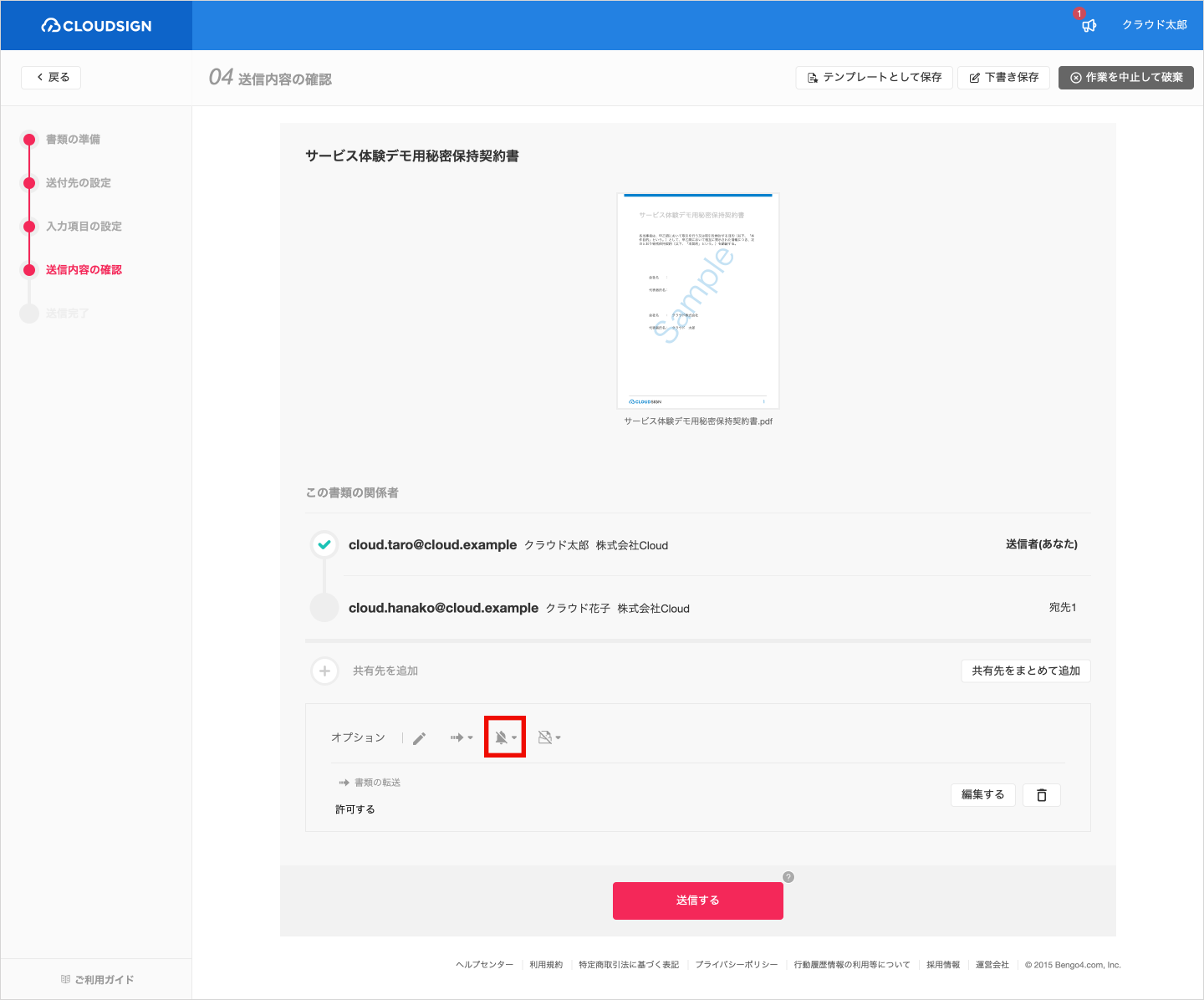Viewport: 1204px width, 1000px height.
Task: Go back with 戻る button
Action: [x=51, y=77]
